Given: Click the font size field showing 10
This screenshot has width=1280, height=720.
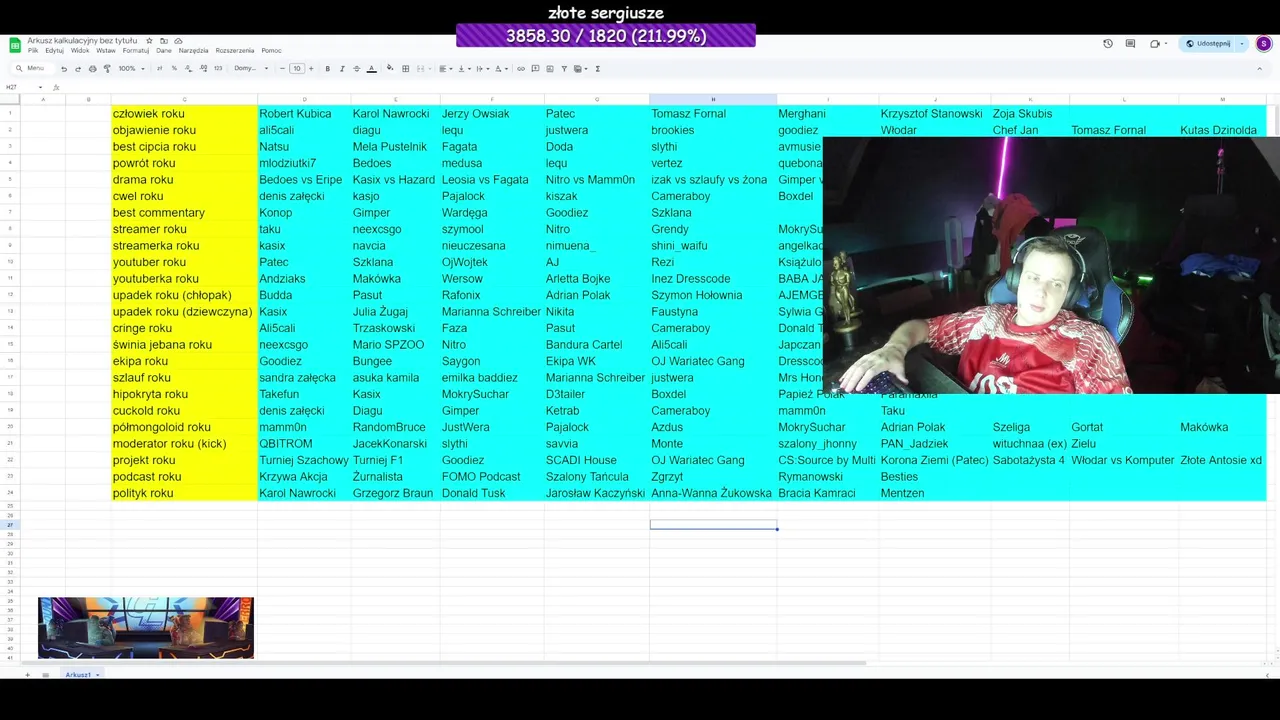Looking at the screenshot, I should pos(297,69).
